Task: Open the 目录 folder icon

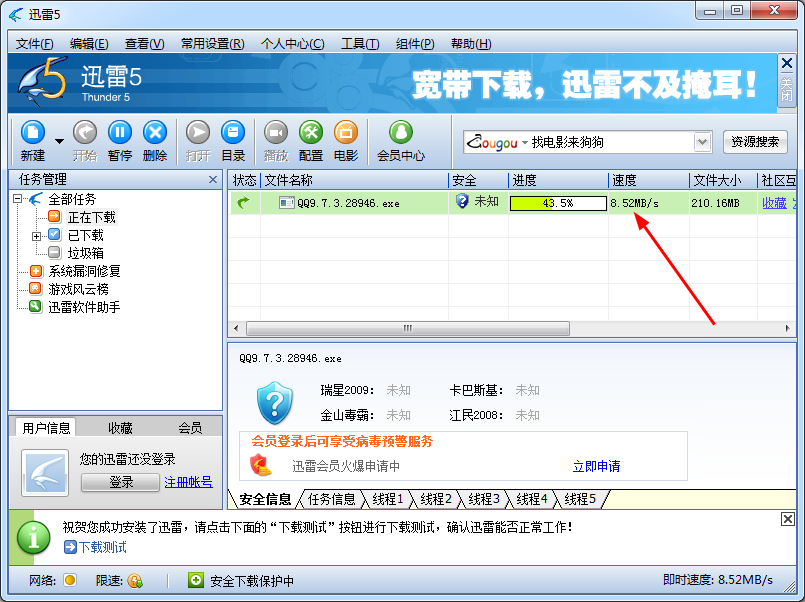Action: pos(233,133)
